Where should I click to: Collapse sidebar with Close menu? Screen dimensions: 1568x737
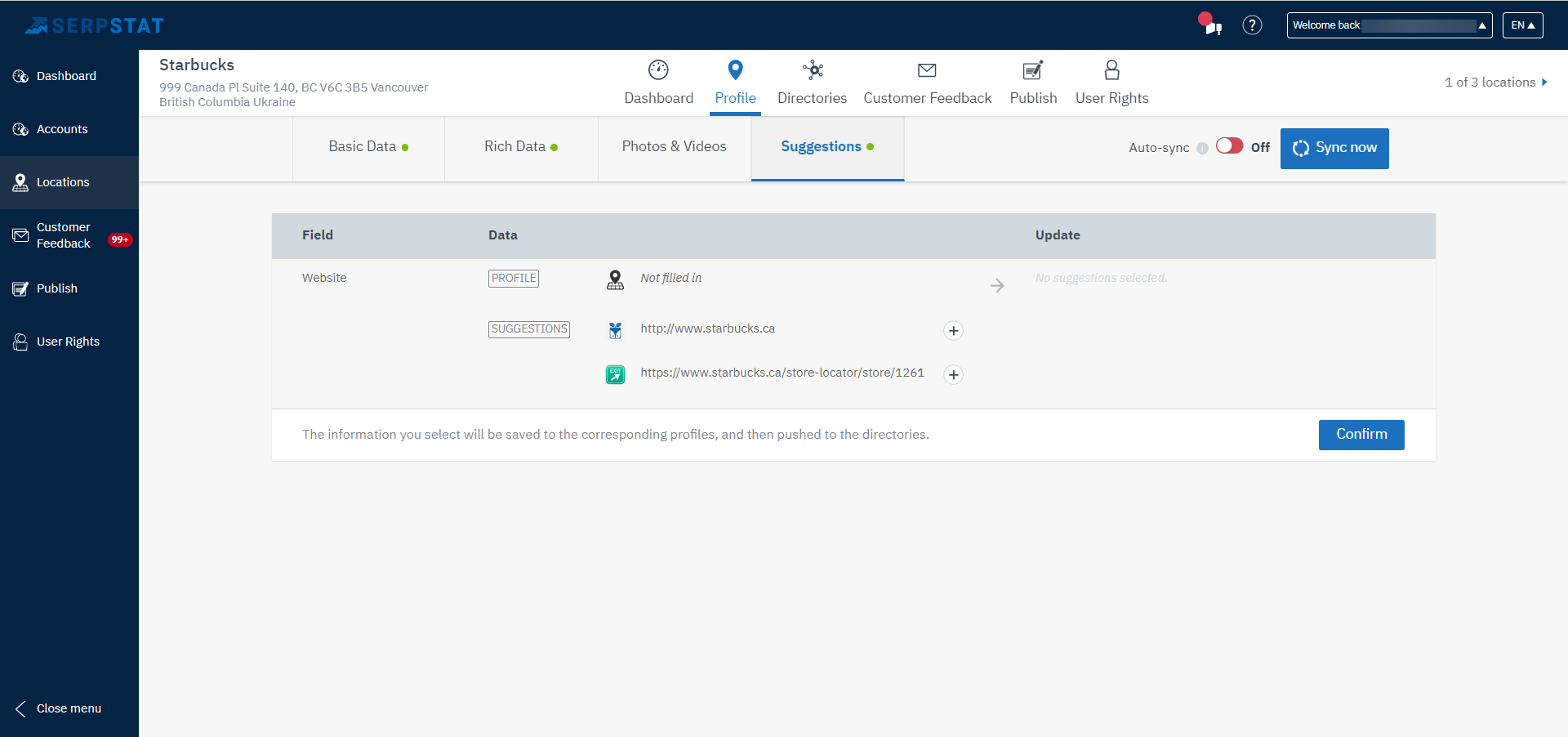58,708
